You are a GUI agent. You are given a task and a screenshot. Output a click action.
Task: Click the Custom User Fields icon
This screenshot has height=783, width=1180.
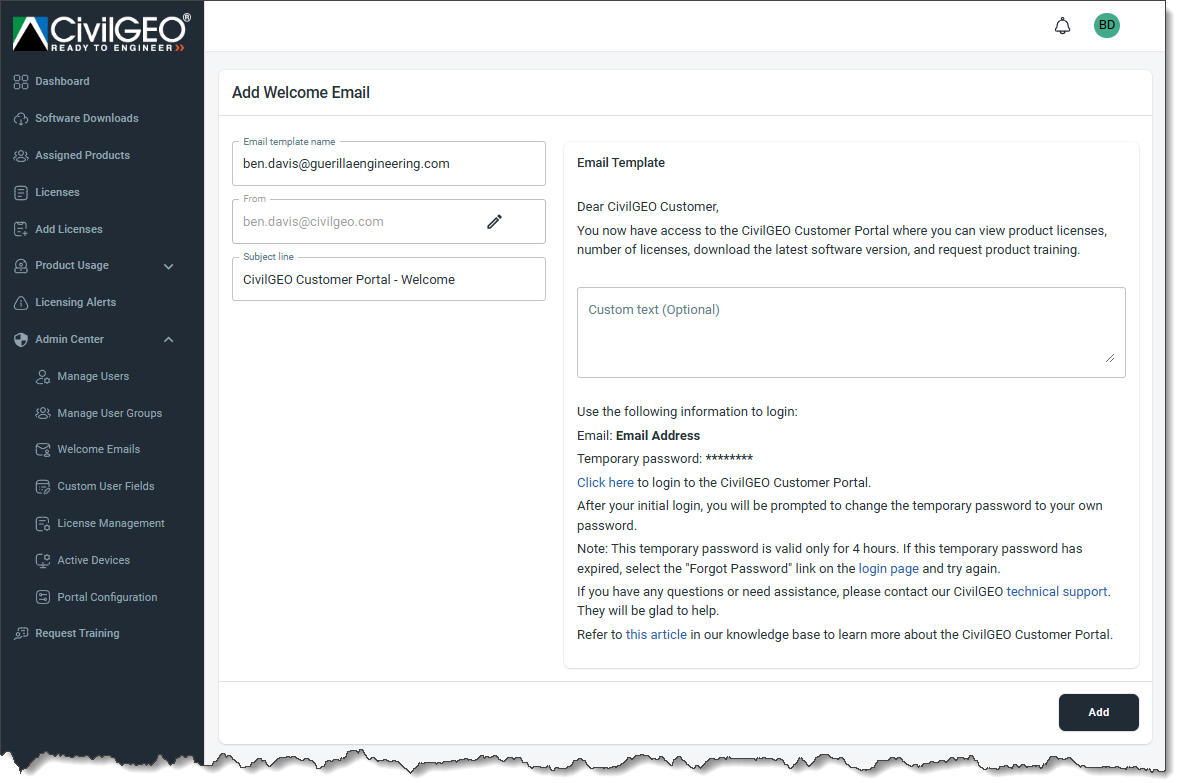(43, 486)
